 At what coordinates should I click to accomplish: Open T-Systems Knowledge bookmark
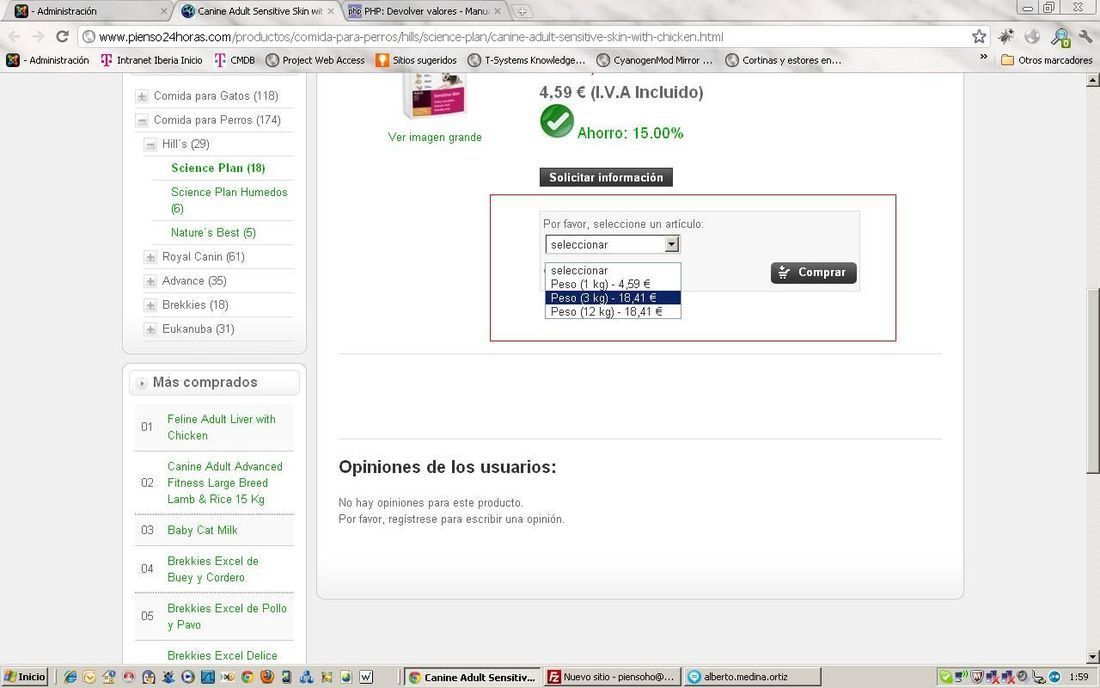click(527, 60)
